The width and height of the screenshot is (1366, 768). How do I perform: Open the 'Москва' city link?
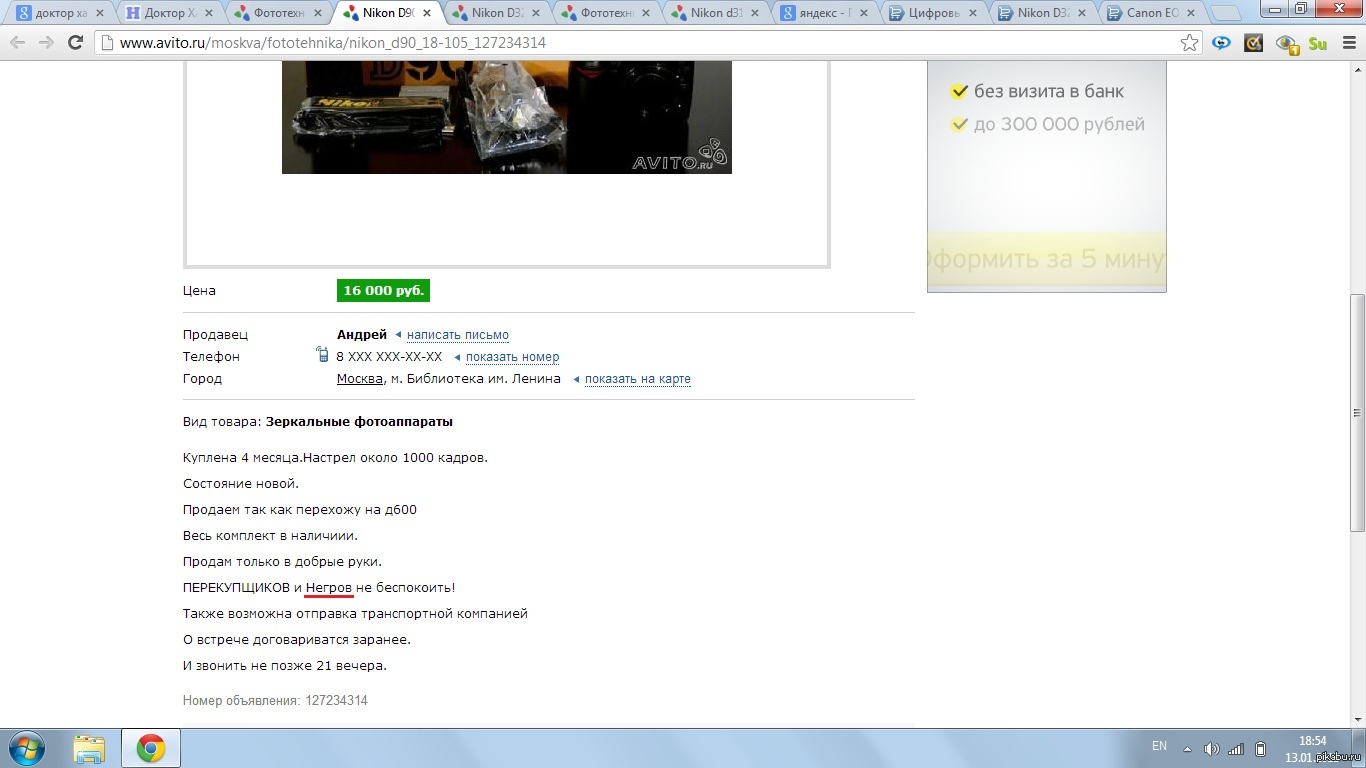[x=359, y=379]
